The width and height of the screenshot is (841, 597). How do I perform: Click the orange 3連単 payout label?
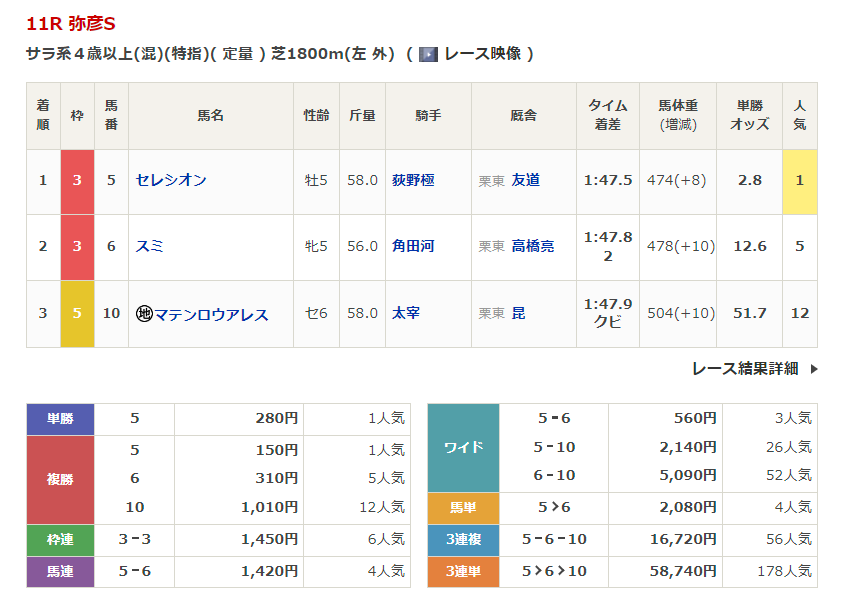click(463, 571)
